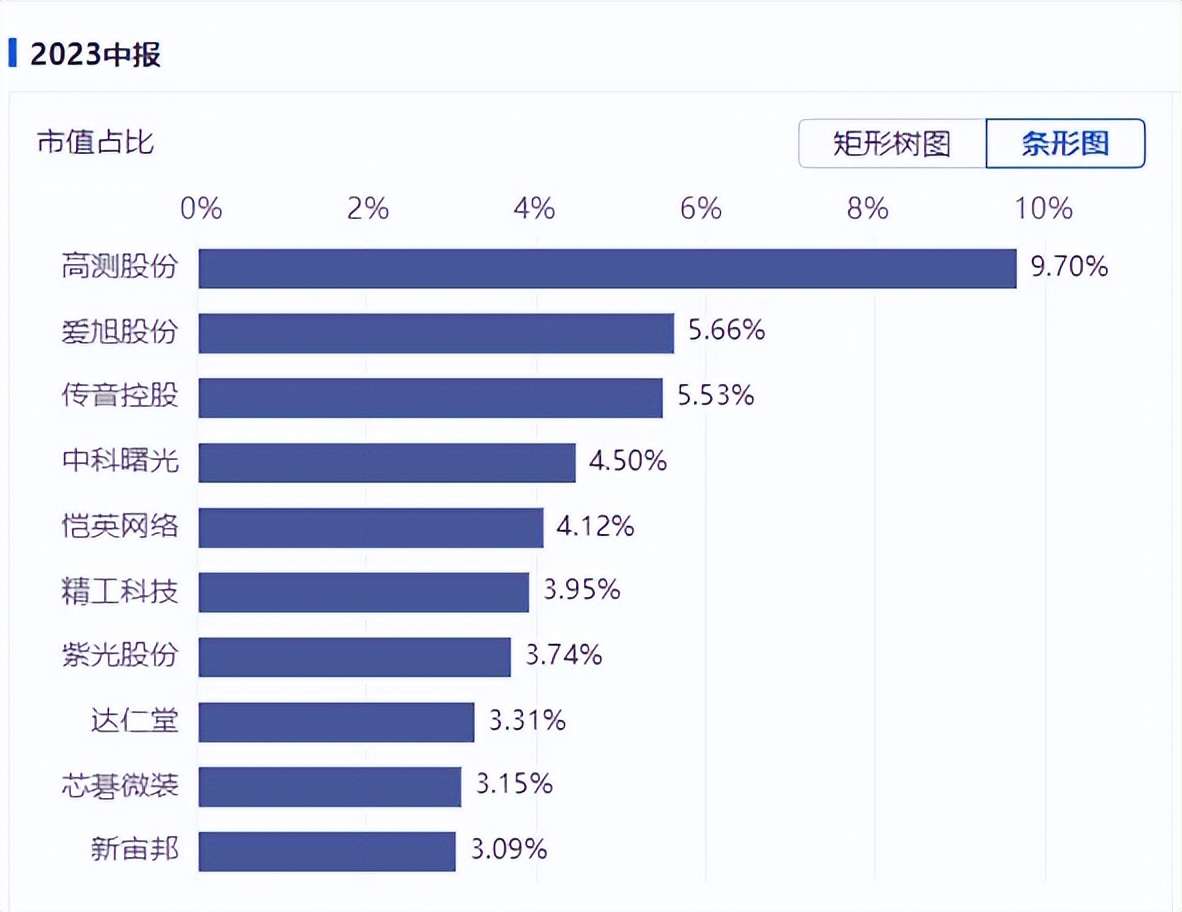Click the 恺英网络 bar

tap(371, 527)
